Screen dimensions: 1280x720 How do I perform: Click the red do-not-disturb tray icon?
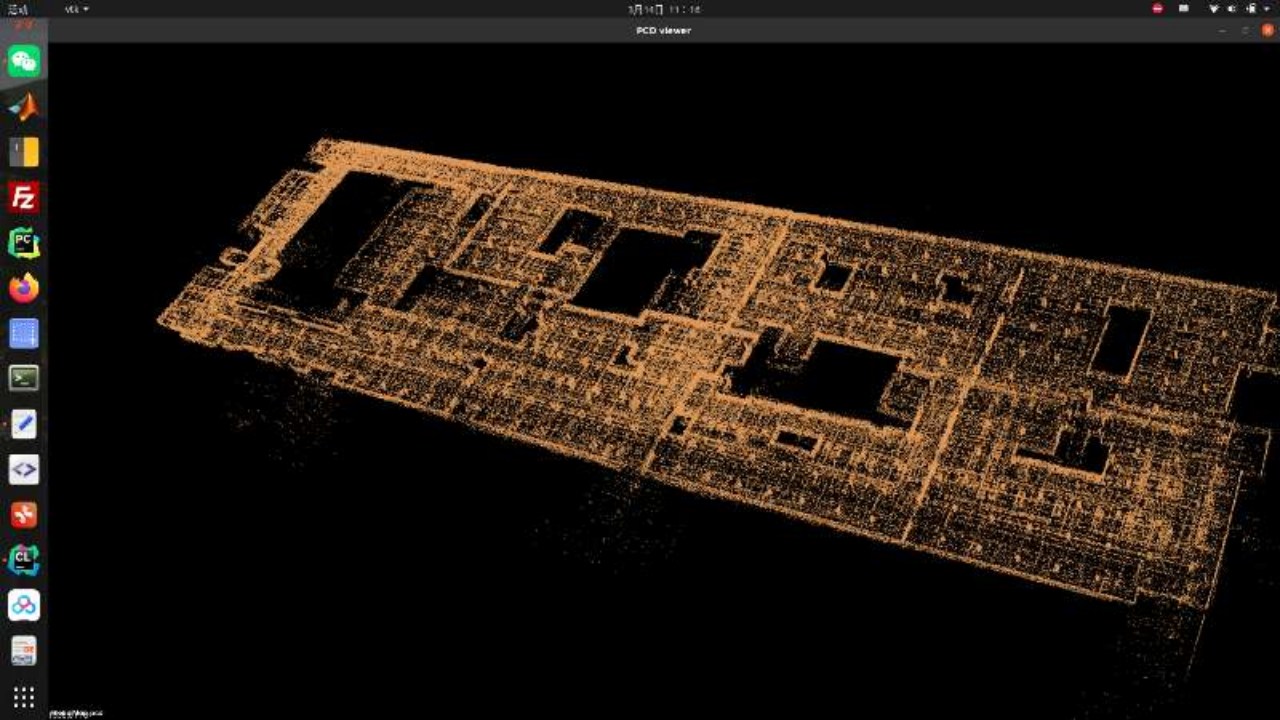(x=1157, y=9)
